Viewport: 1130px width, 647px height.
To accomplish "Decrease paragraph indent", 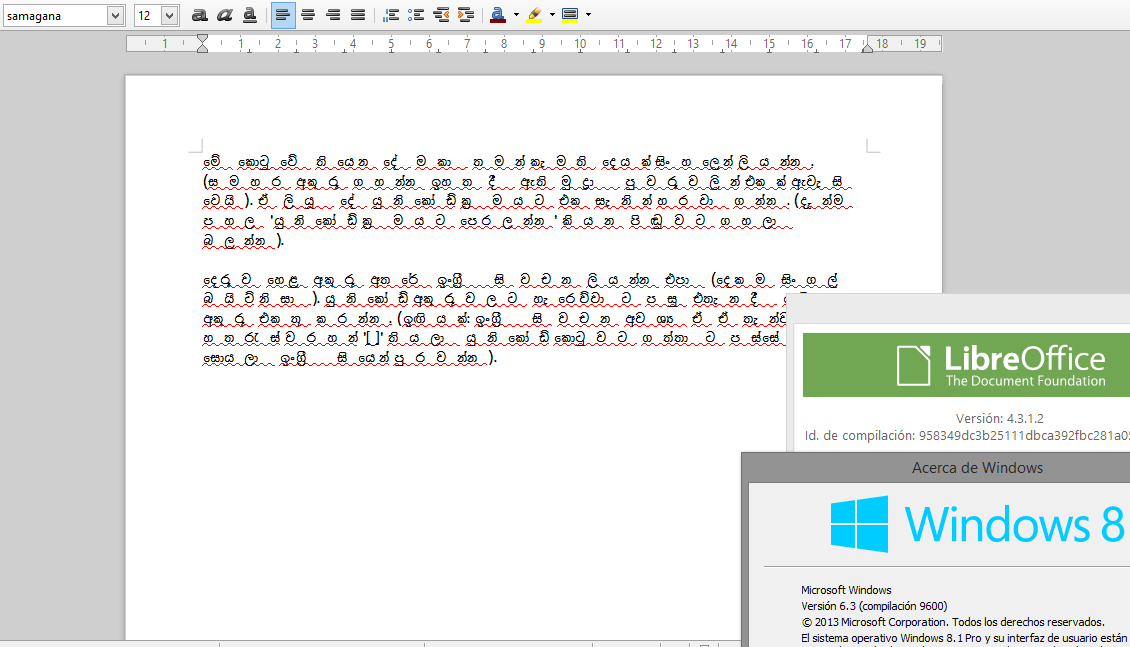I will (441, 15).
